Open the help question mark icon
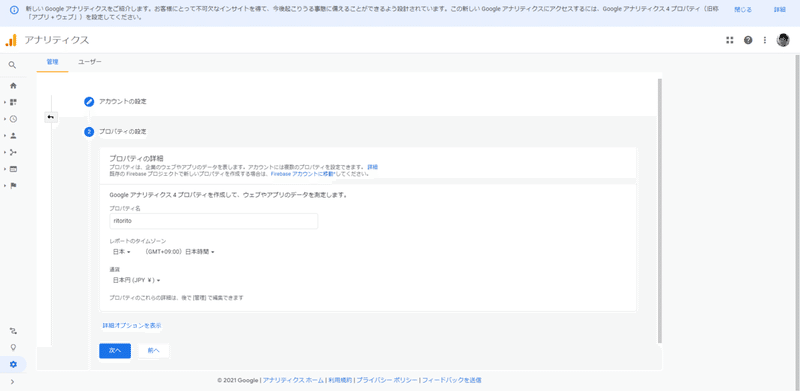This screenshot has height=391, width=800. click(x=748, y=40)
